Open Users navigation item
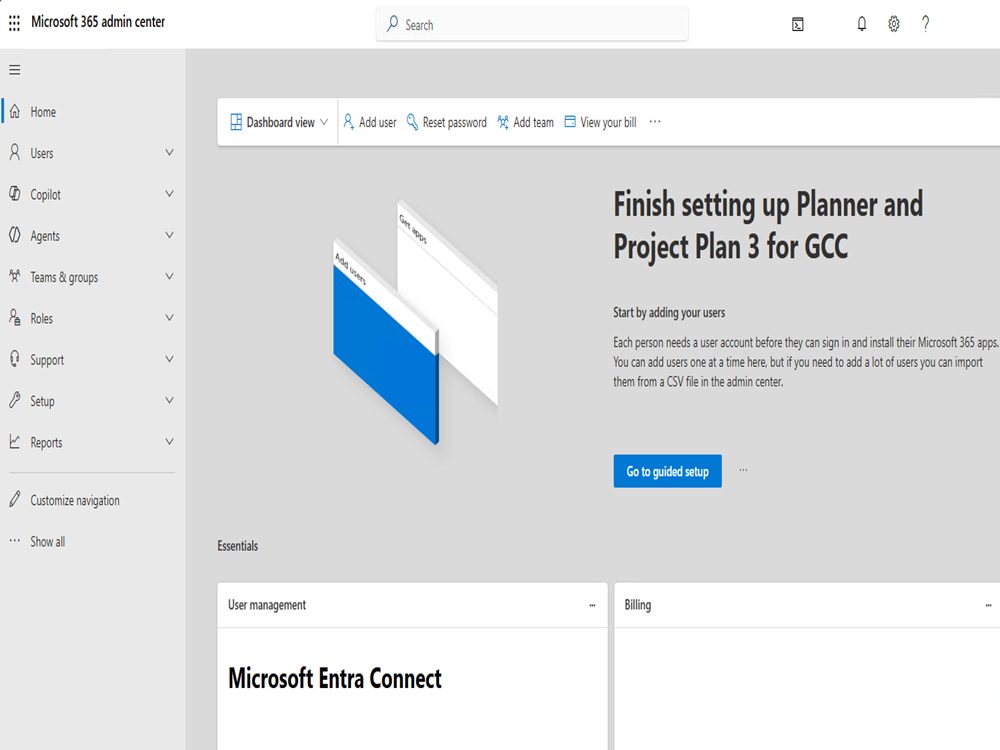Viewport: 1000px width, 750px height. click(x=92, y=153)
